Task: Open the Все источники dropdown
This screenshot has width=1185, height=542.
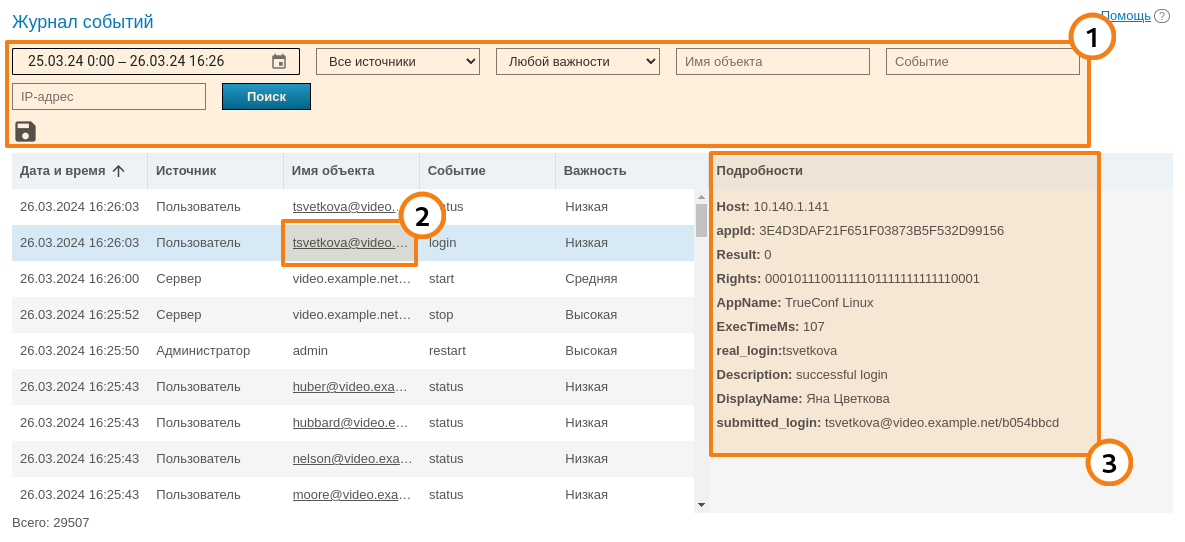Action: [398, 62]
